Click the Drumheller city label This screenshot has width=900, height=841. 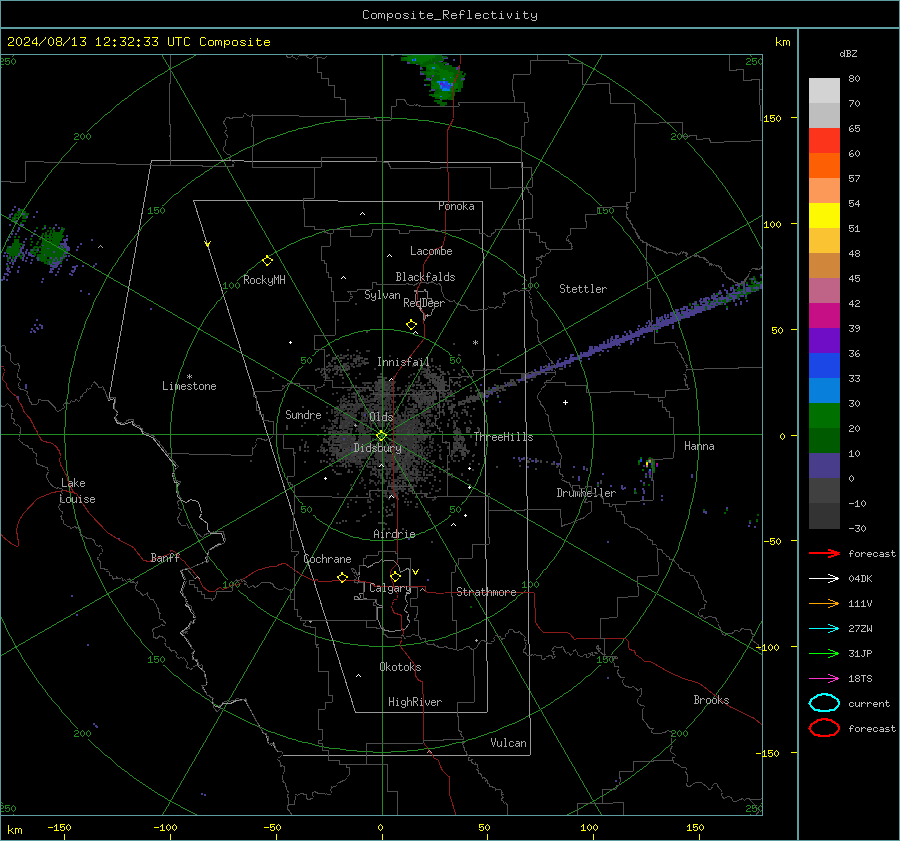point(586,493)
